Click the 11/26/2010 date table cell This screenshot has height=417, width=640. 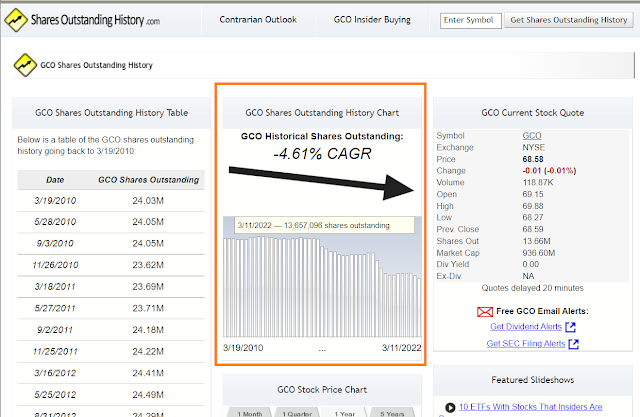point(55,265)
